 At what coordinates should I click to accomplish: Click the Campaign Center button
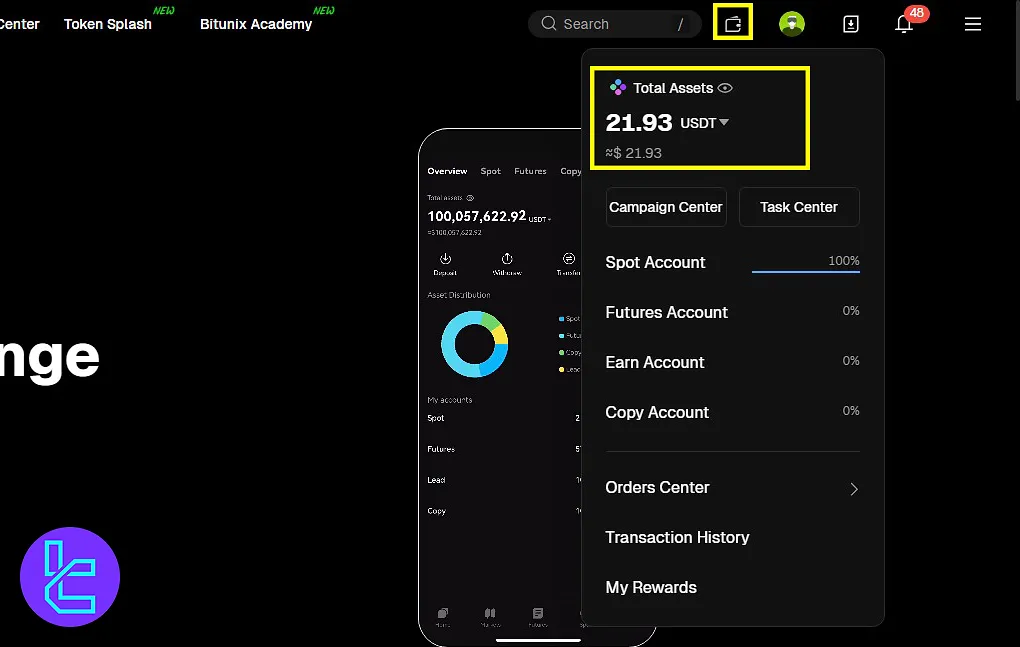point(666,207)
